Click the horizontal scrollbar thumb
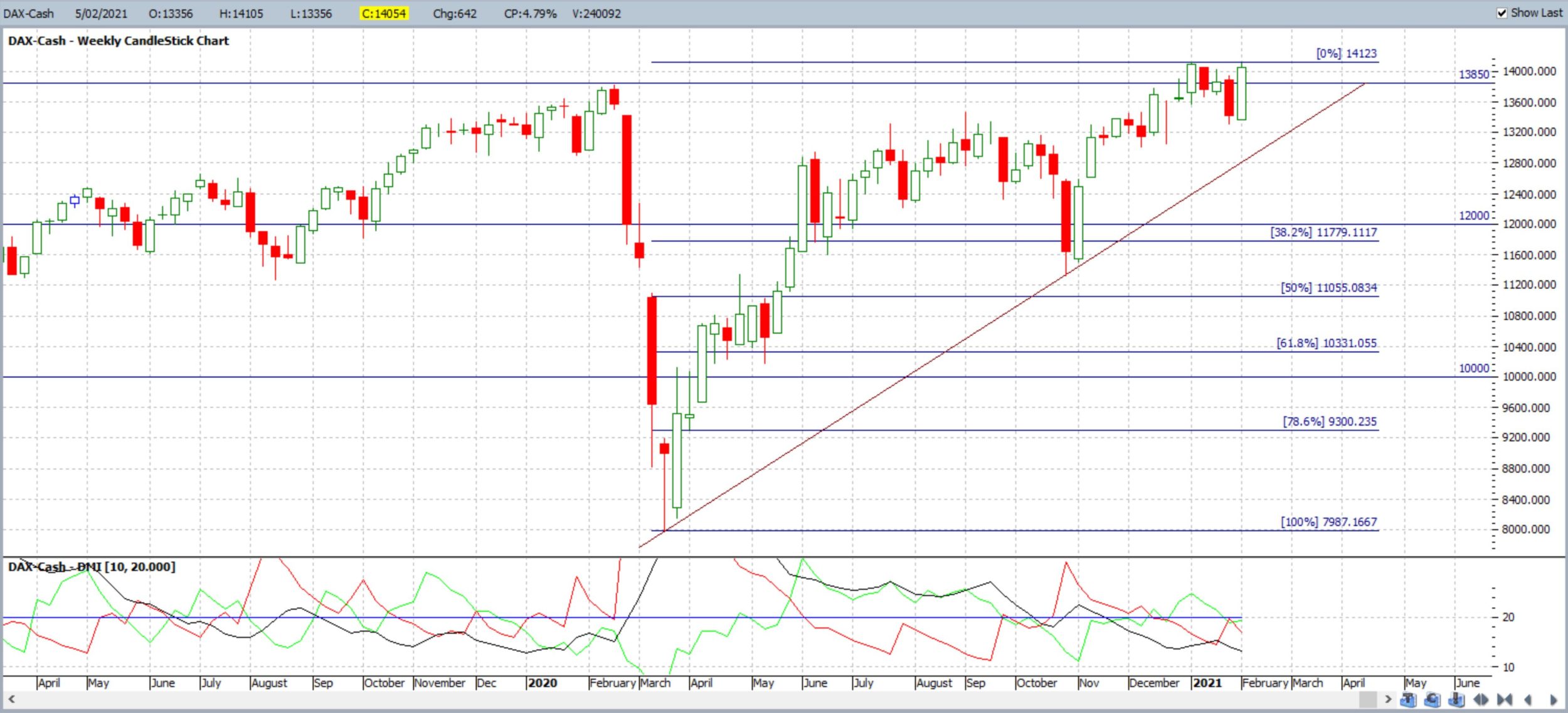 coord(1367,699)
